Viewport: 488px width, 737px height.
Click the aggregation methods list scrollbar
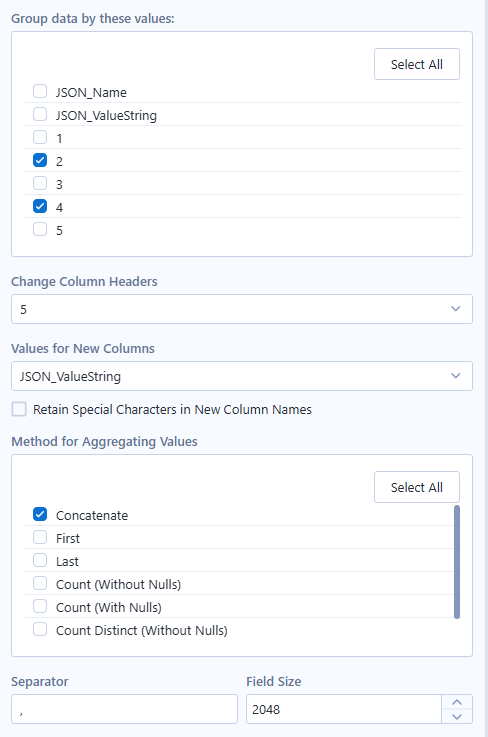(457, 562)
